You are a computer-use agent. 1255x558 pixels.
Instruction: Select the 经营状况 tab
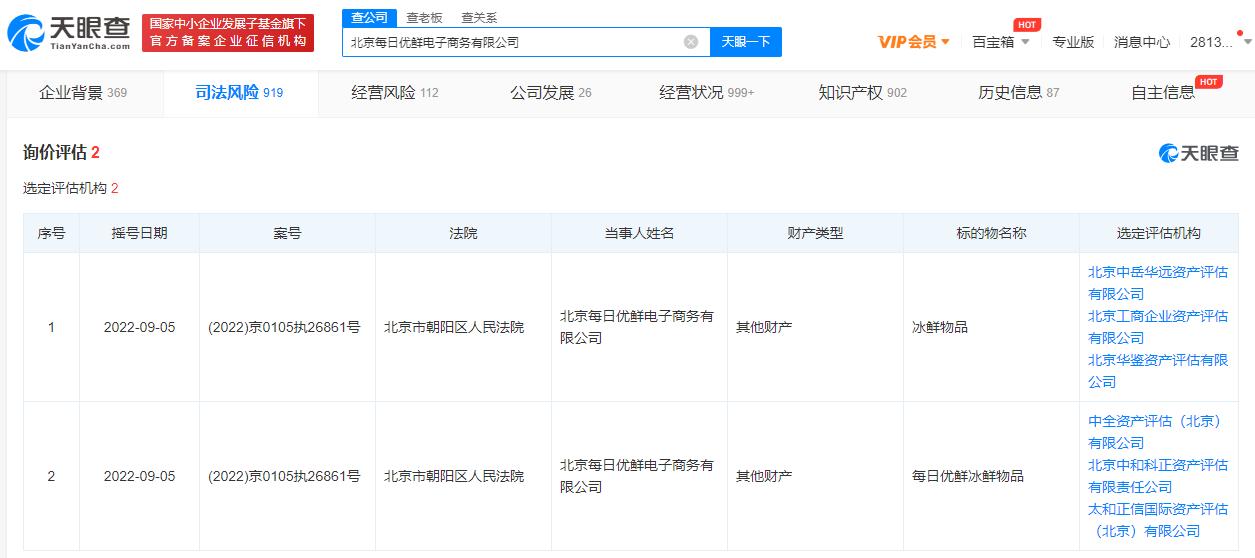(707, 93)
